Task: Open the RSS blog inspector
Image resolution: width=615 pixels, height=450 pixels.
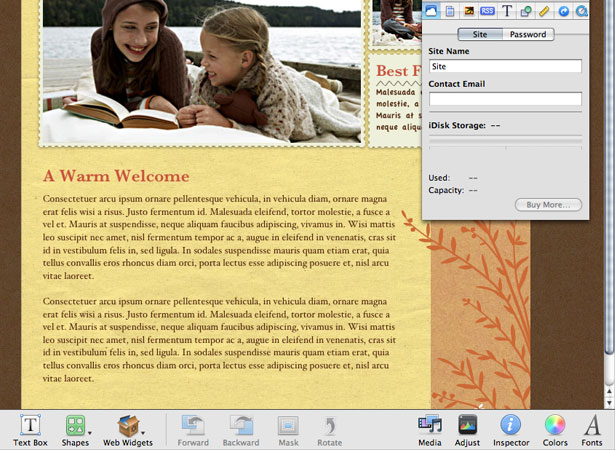Action: 488,11
